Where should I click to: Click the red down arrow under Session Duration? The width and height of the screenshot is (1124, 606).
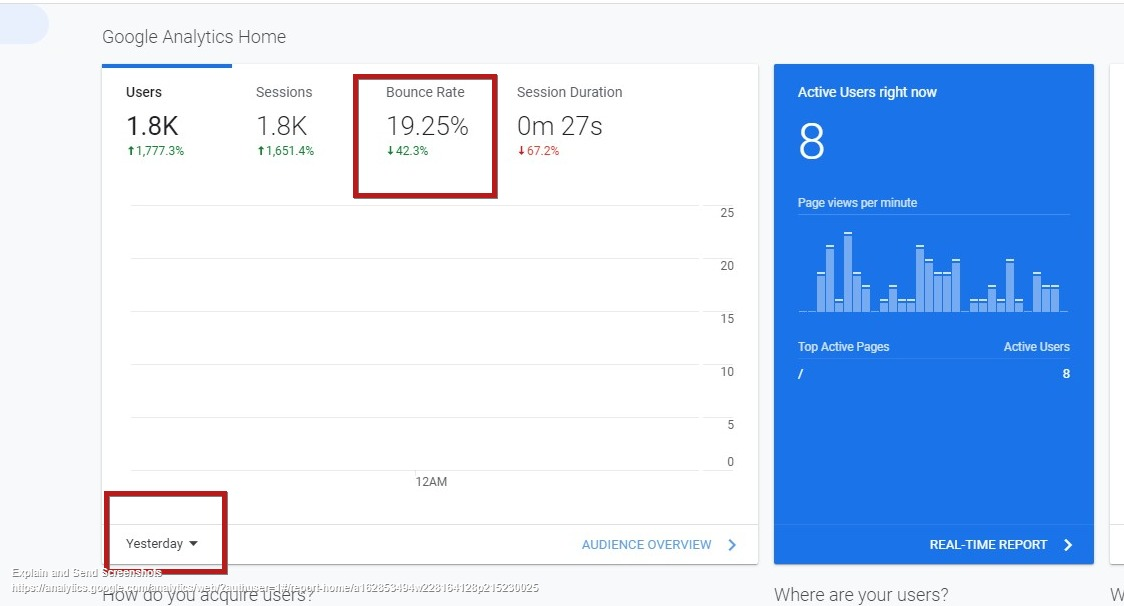pos(521,151)
